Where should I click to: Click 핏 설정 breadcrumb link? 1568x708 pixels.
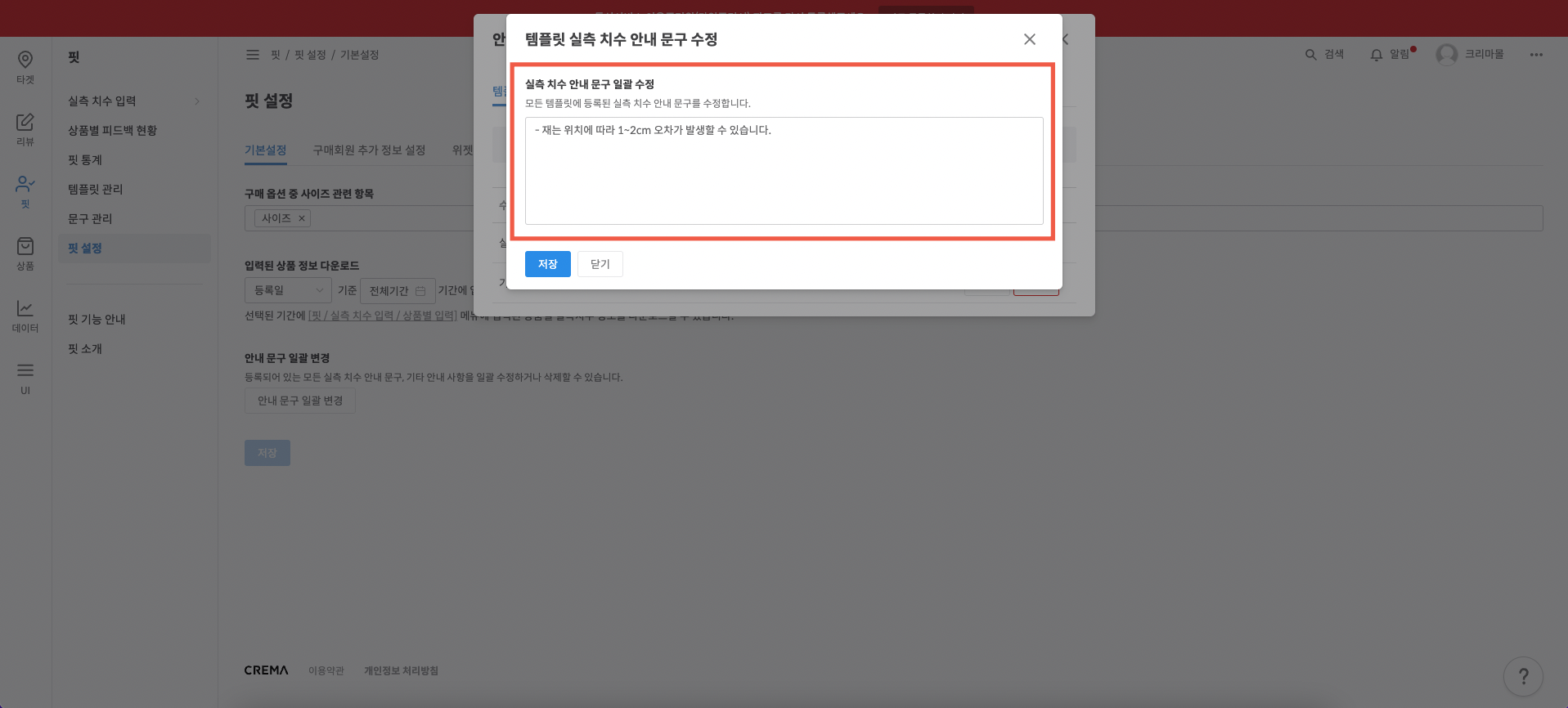pyautogui.click(x=310, y=55)
